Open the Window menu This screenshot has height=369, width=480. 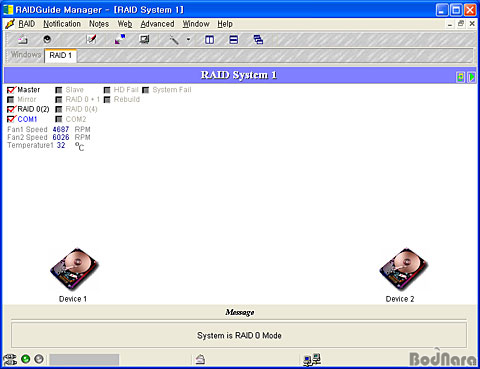[196, 24]
